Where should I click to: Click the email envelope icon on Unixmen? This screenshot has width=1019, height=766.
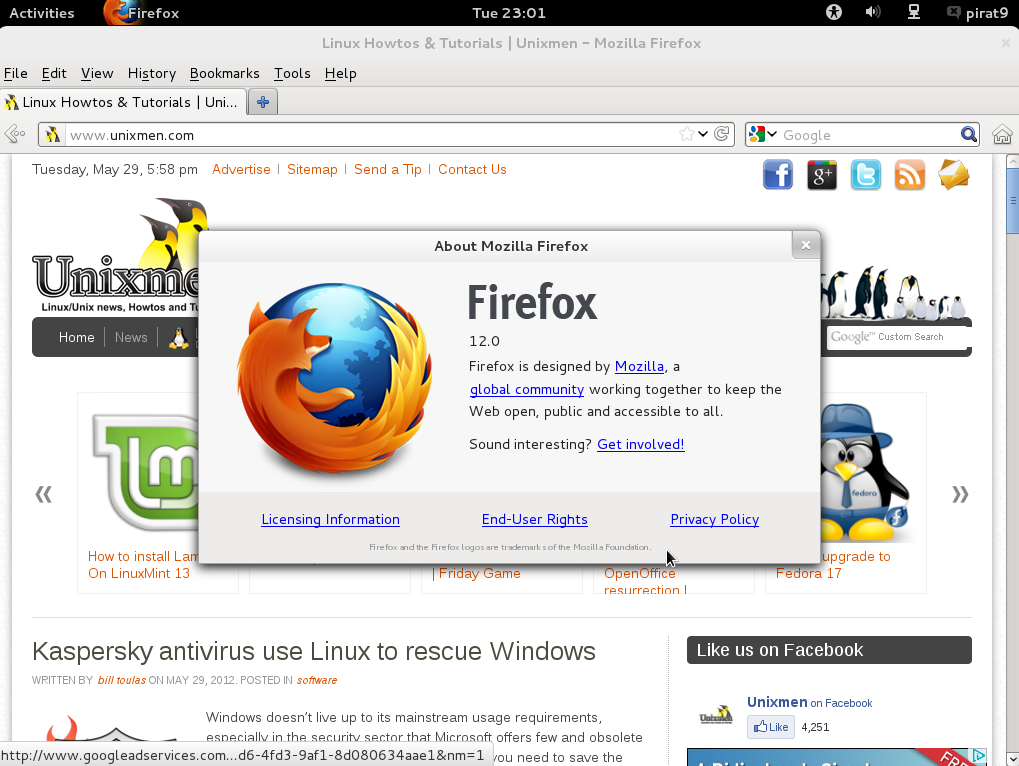pos(954,175)
